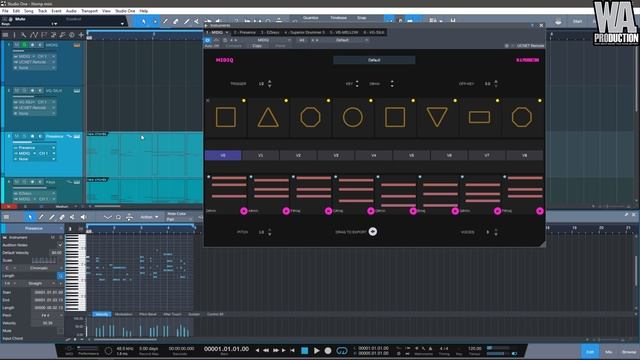The image size is (640, 360).
Task: Click the Add Tracks plus icon
Action: [x=81, y=35]
